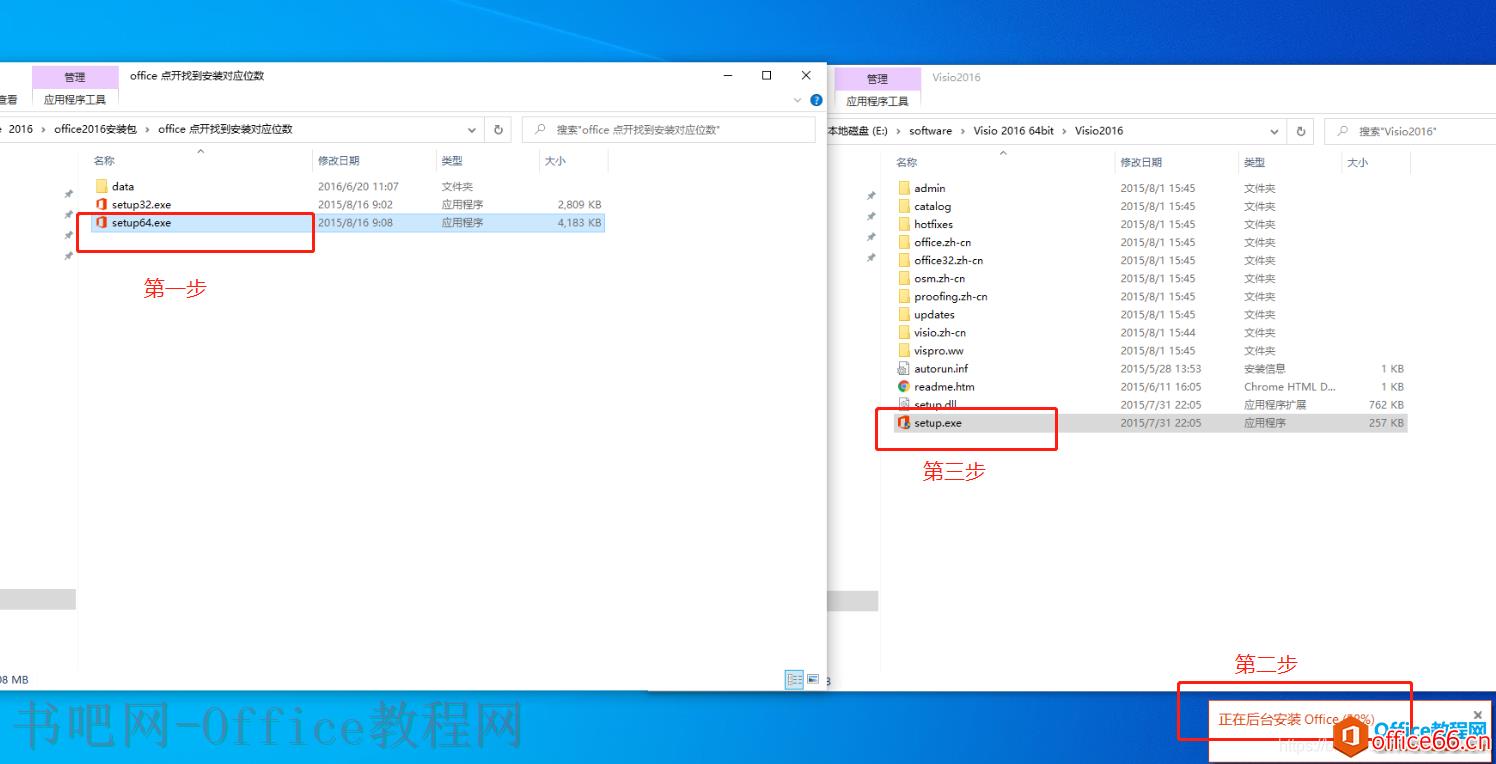
Task: Click the catalog folder icon
Action: (904, 206)
